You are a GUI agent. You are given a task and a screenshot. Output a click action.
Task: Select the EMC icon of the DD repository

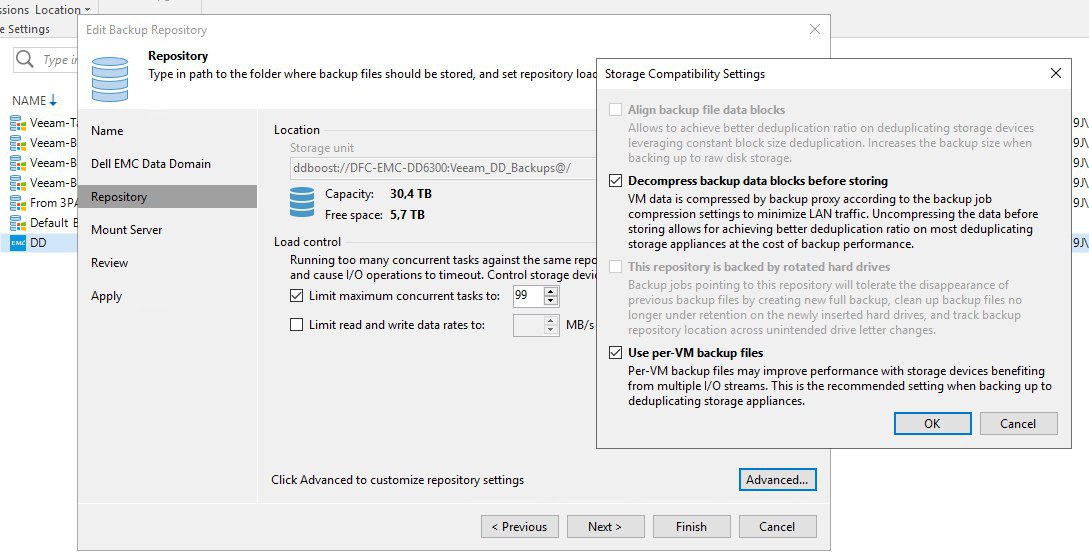tap(17, 243)
